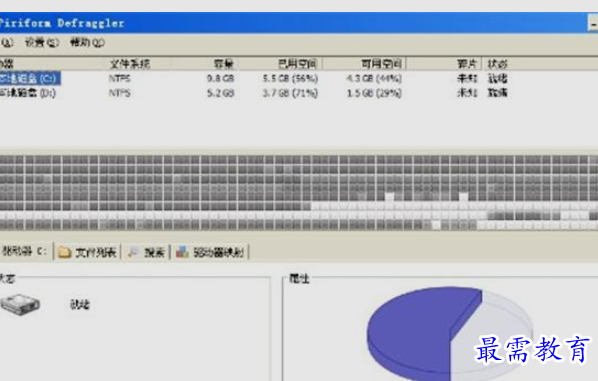Sort by the 可用空间 column header

click(x=381, y=64)
